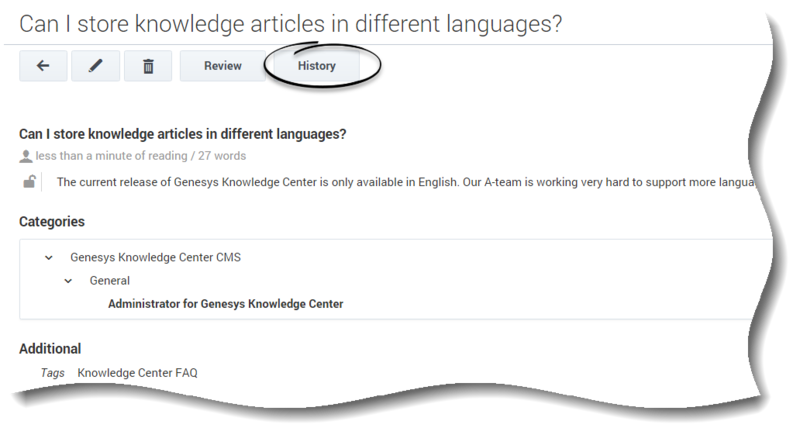This screenshot has height=435, width=800.
Task: Delete the article using the trash icon
Action: coord(148,66)
